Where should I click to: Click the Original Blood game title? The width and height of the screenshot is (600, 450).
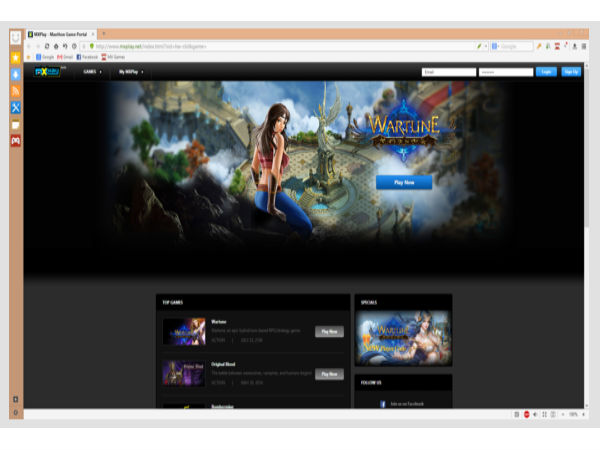click(223, 364)
